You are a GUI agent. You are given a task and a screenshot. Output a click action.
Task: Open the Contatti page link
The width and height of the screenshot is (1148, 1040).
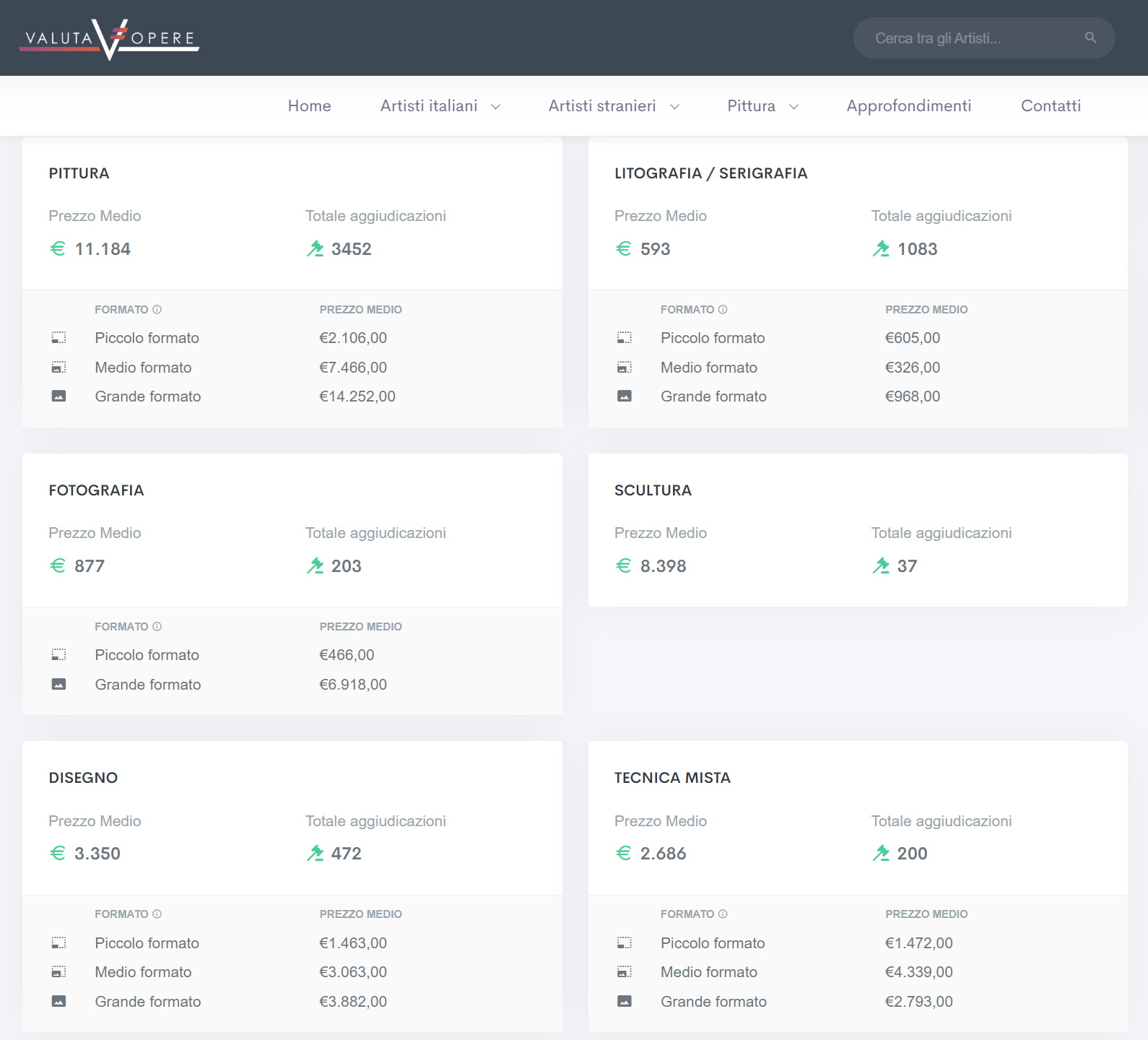[1051, 106]
